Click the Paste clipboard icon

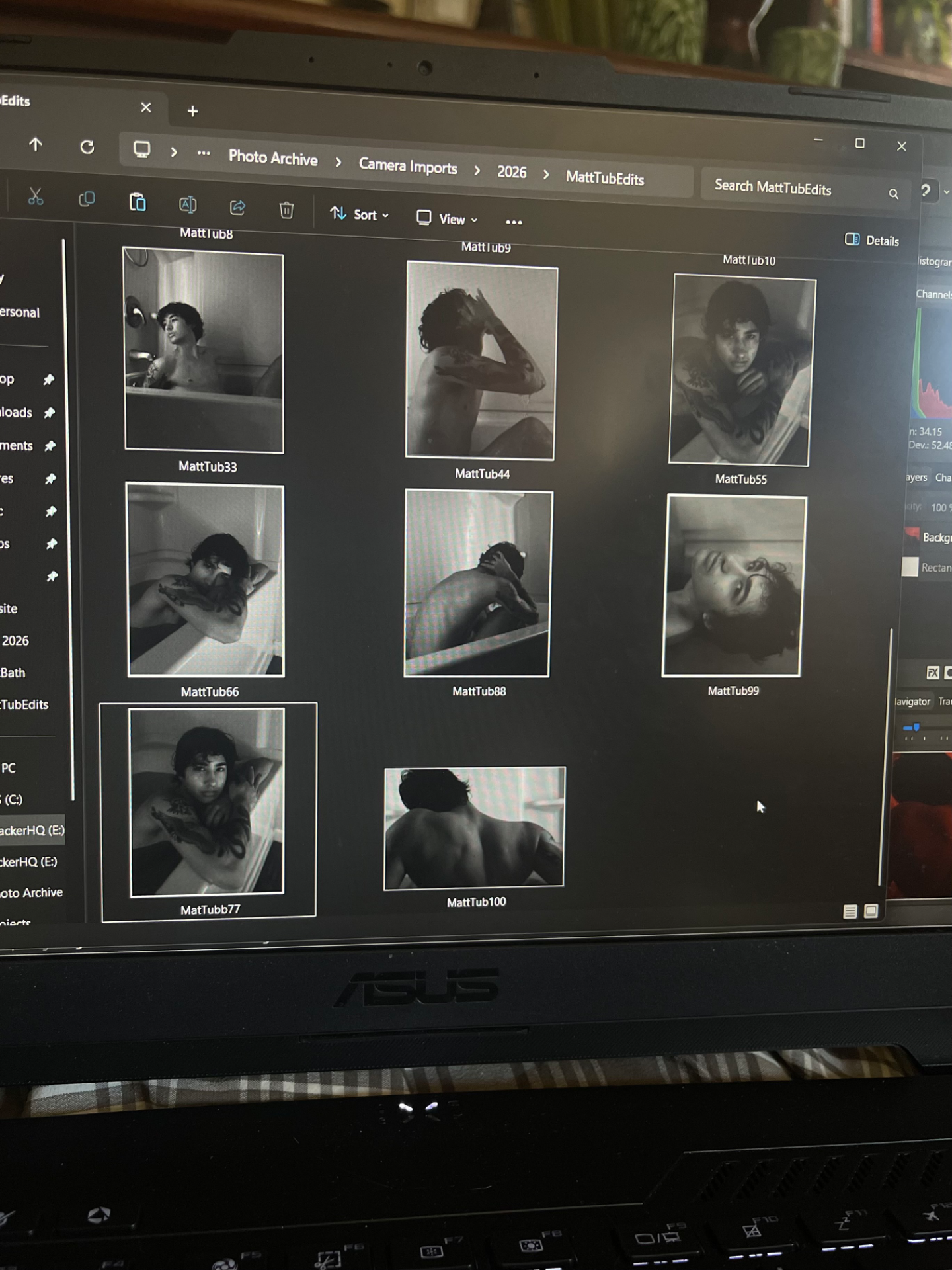point(138,202)
